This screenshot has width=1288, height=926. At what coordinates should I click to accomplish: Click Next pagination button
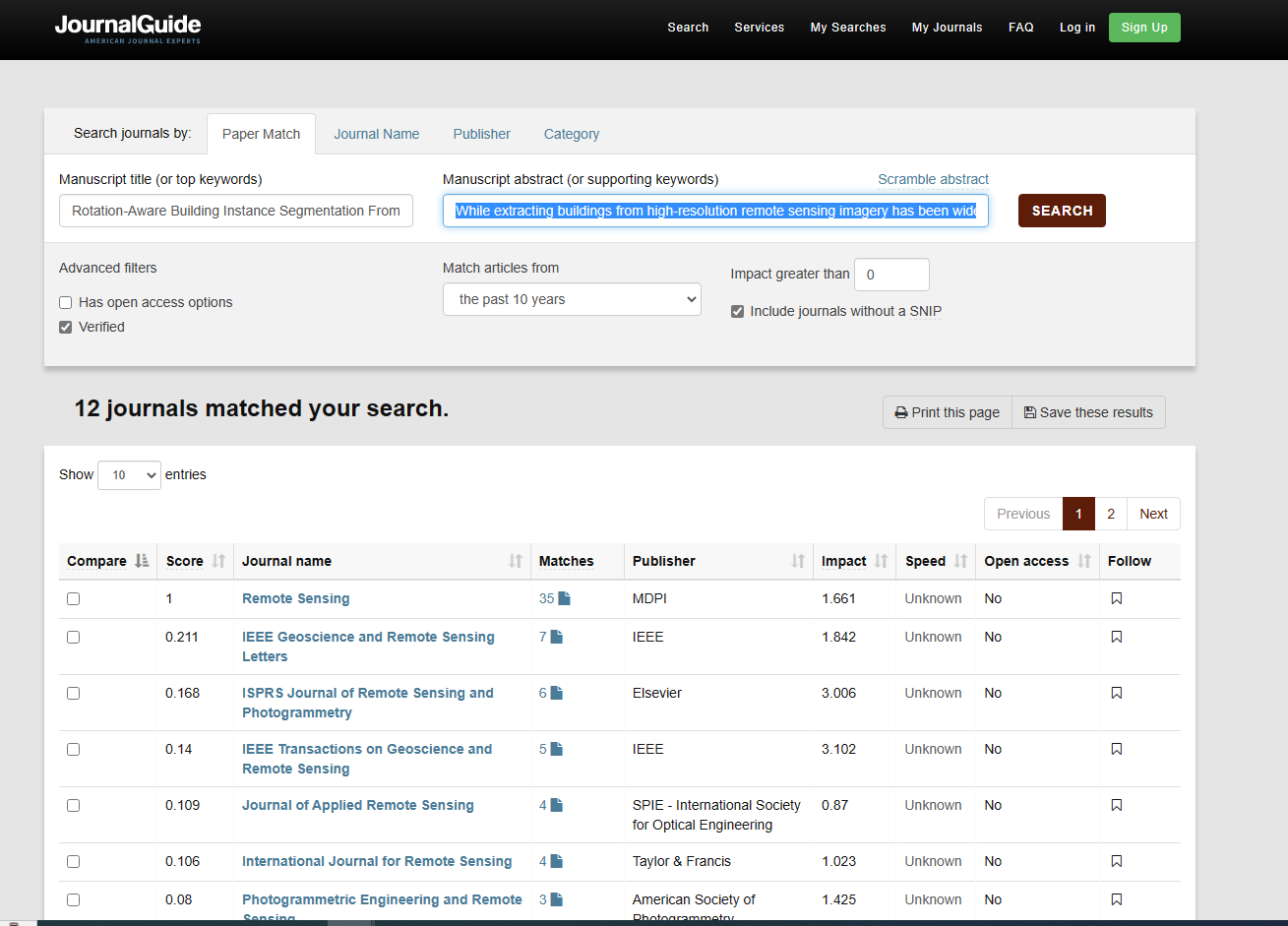[x=1153, y=514]
